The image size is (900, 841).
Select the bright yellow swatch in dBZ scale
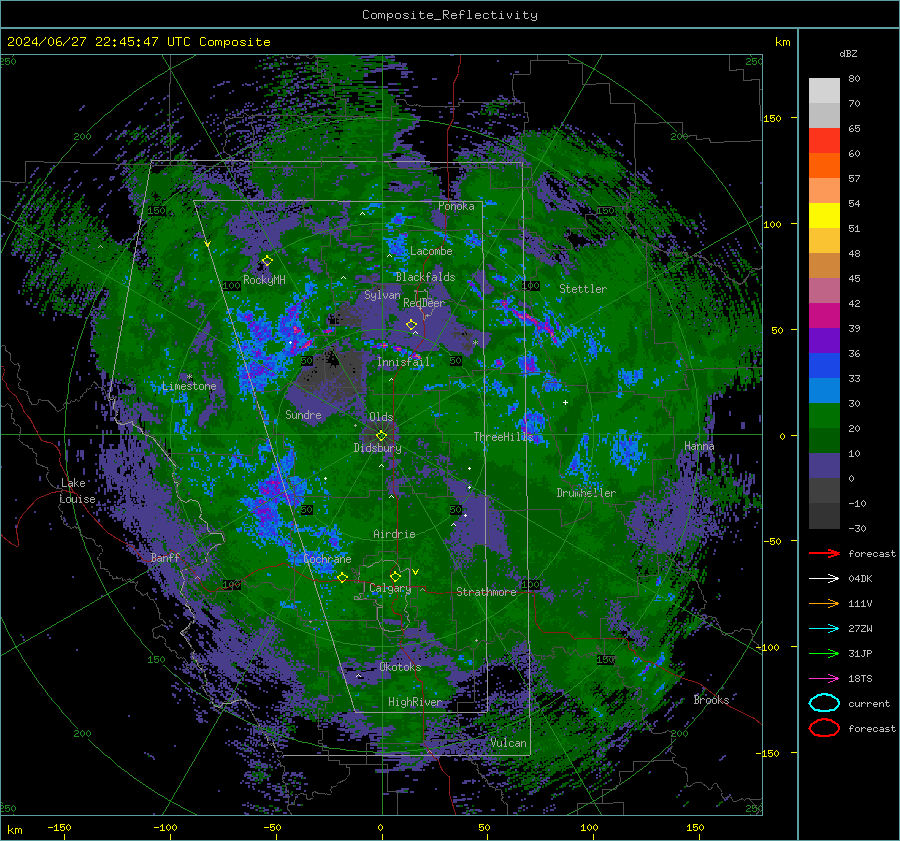(824, 216)
